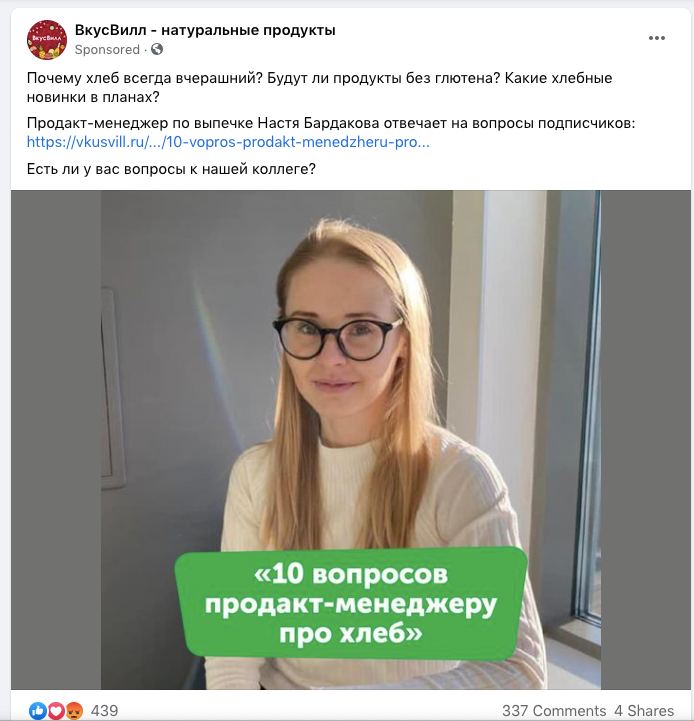Click the picture frame on the wall in the photo
Screen dimensions: 694x721
click(x=113, y=388)
